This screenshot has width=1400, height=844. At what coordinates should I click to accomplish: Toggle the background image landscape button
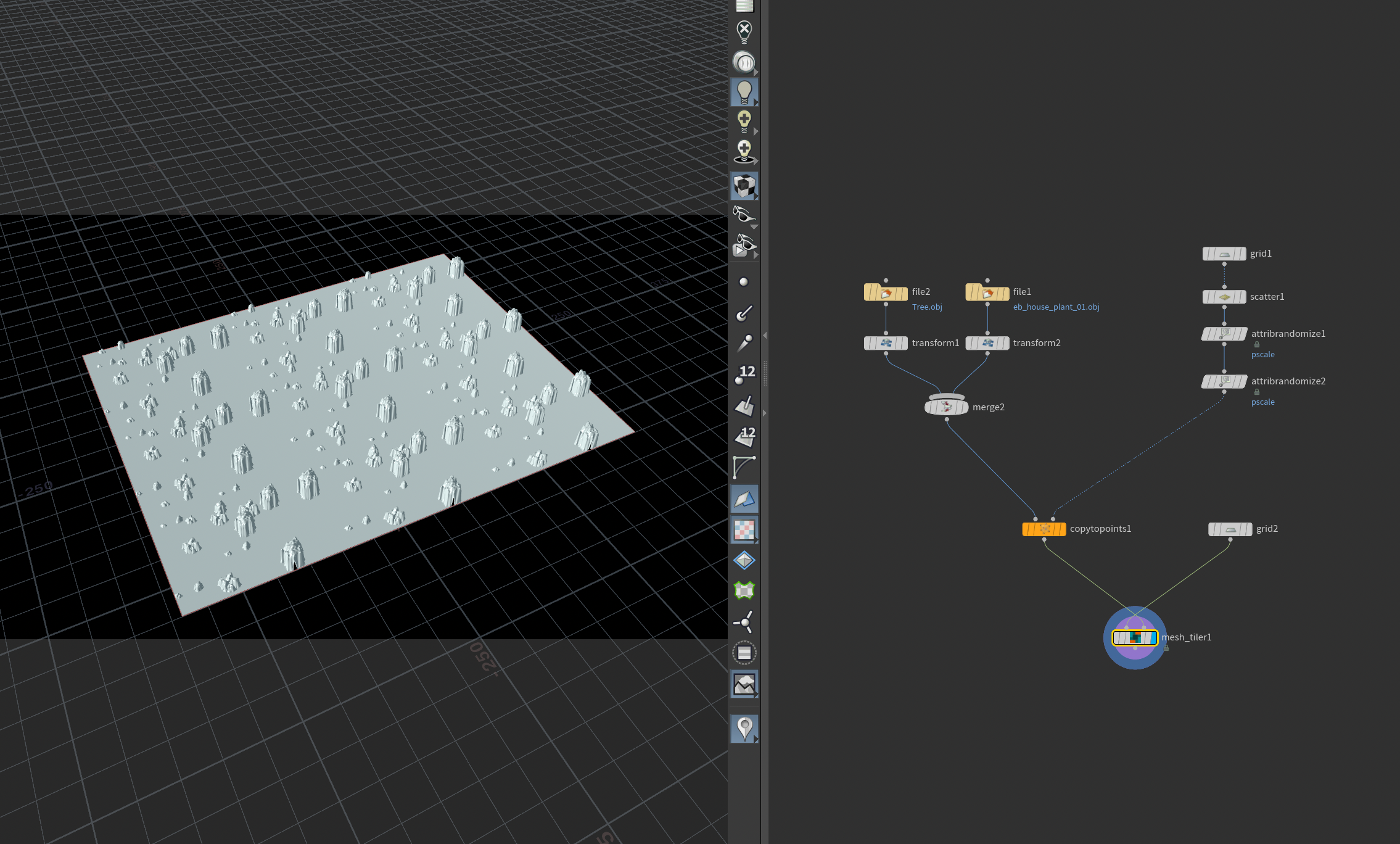tap(744, 684)
